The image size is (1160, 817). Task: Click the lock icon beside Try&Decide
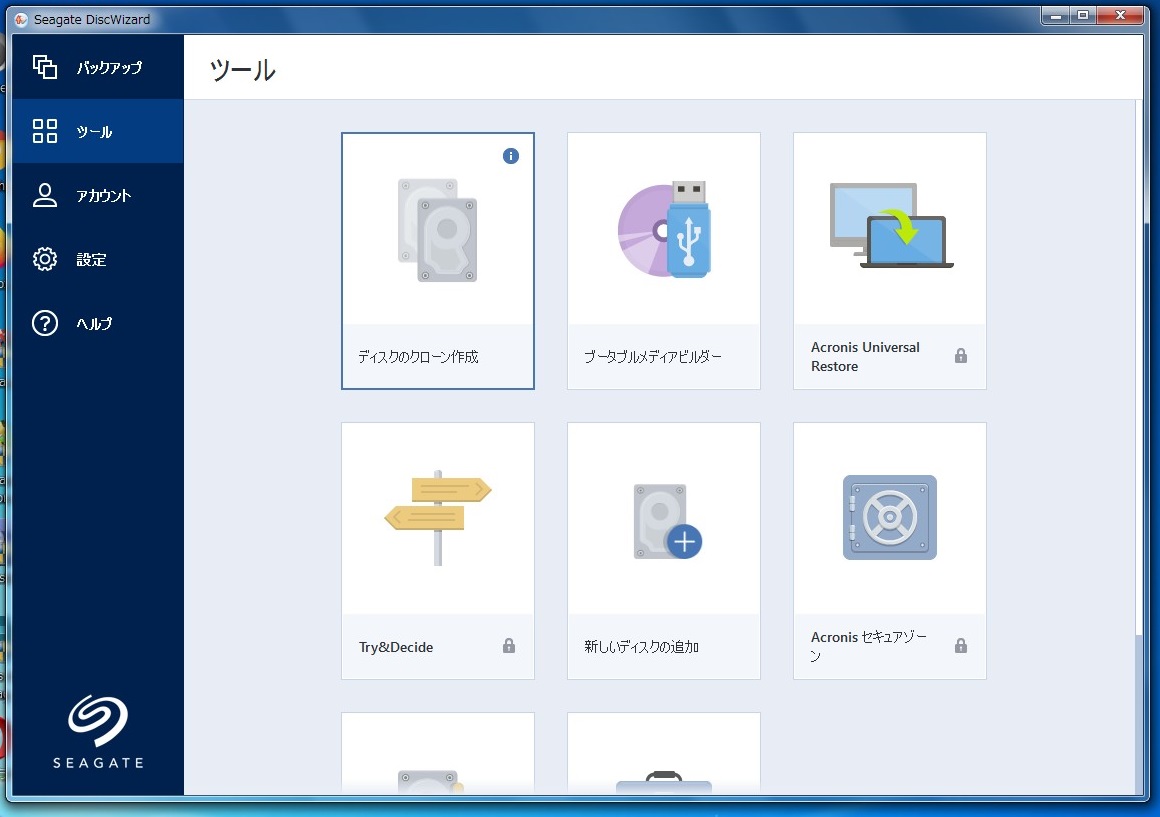tap(509, 646)
